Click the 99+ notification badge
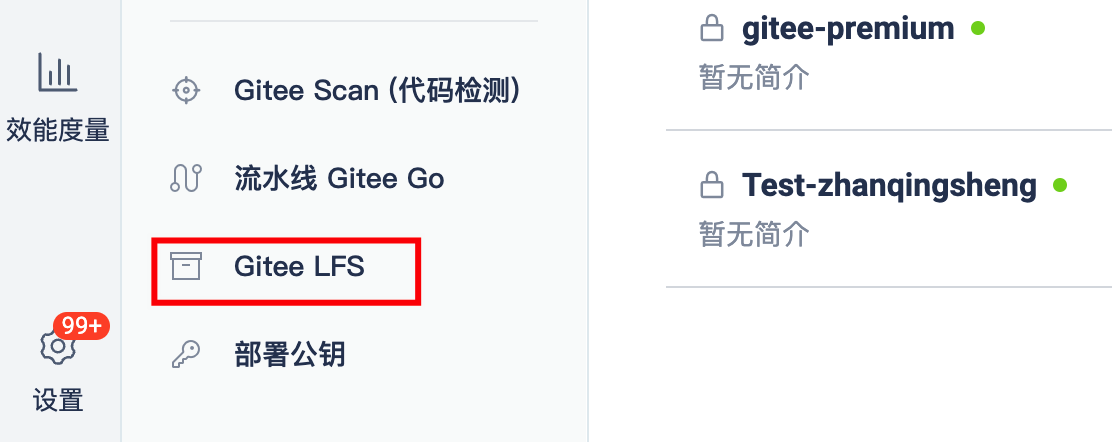This screenshot has width=1112, height=442. (x=84, y=326)
